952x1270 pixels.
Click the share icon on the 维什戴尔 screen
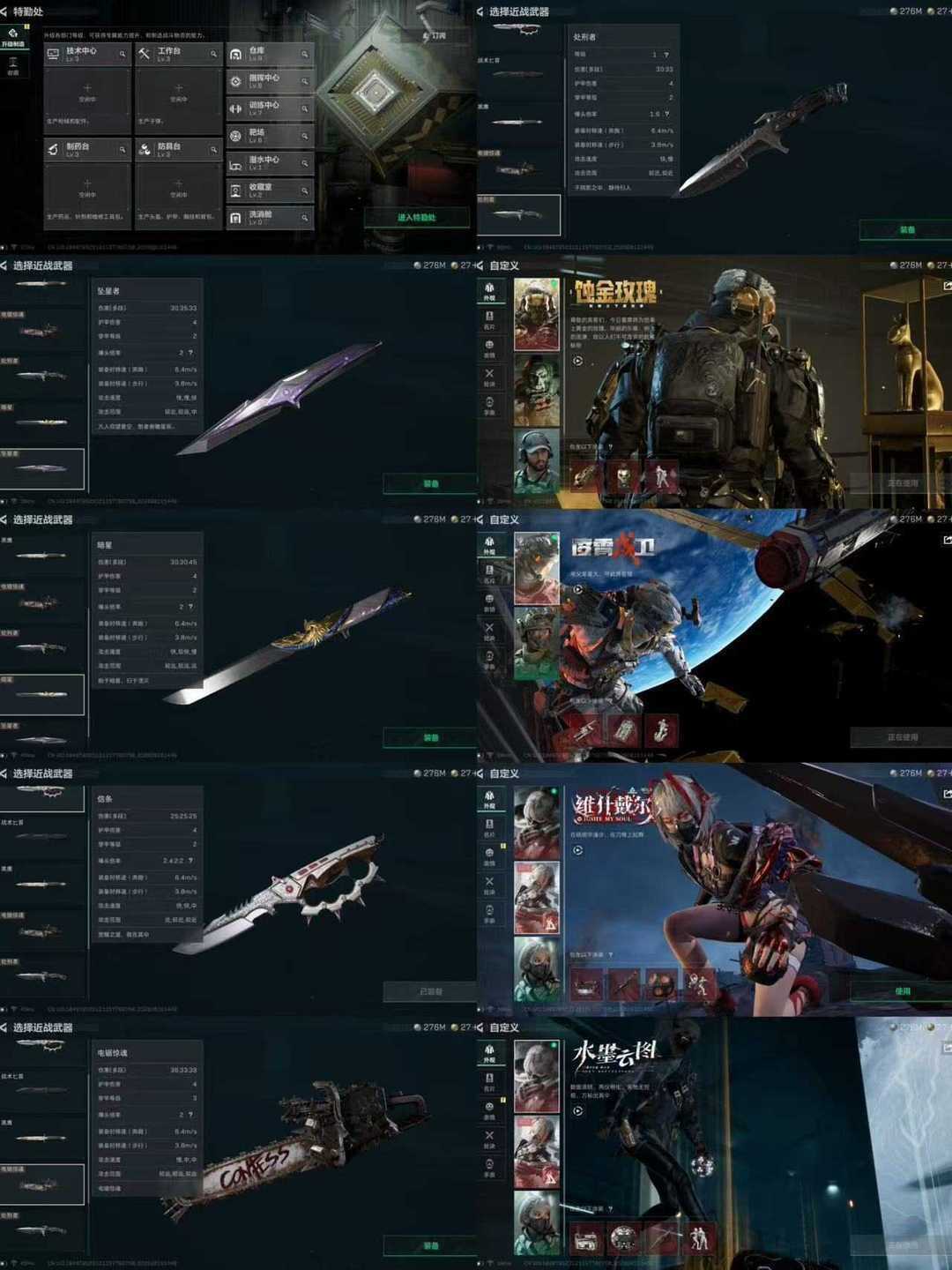(947, 794)
